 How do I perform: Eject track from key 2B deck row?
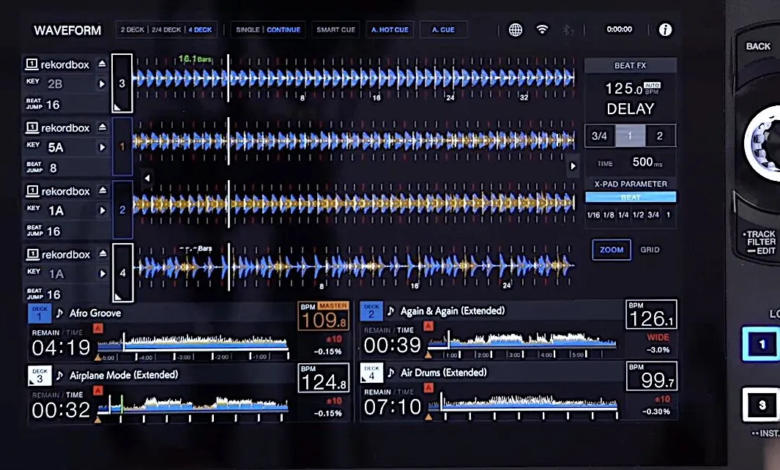(102, 64)
